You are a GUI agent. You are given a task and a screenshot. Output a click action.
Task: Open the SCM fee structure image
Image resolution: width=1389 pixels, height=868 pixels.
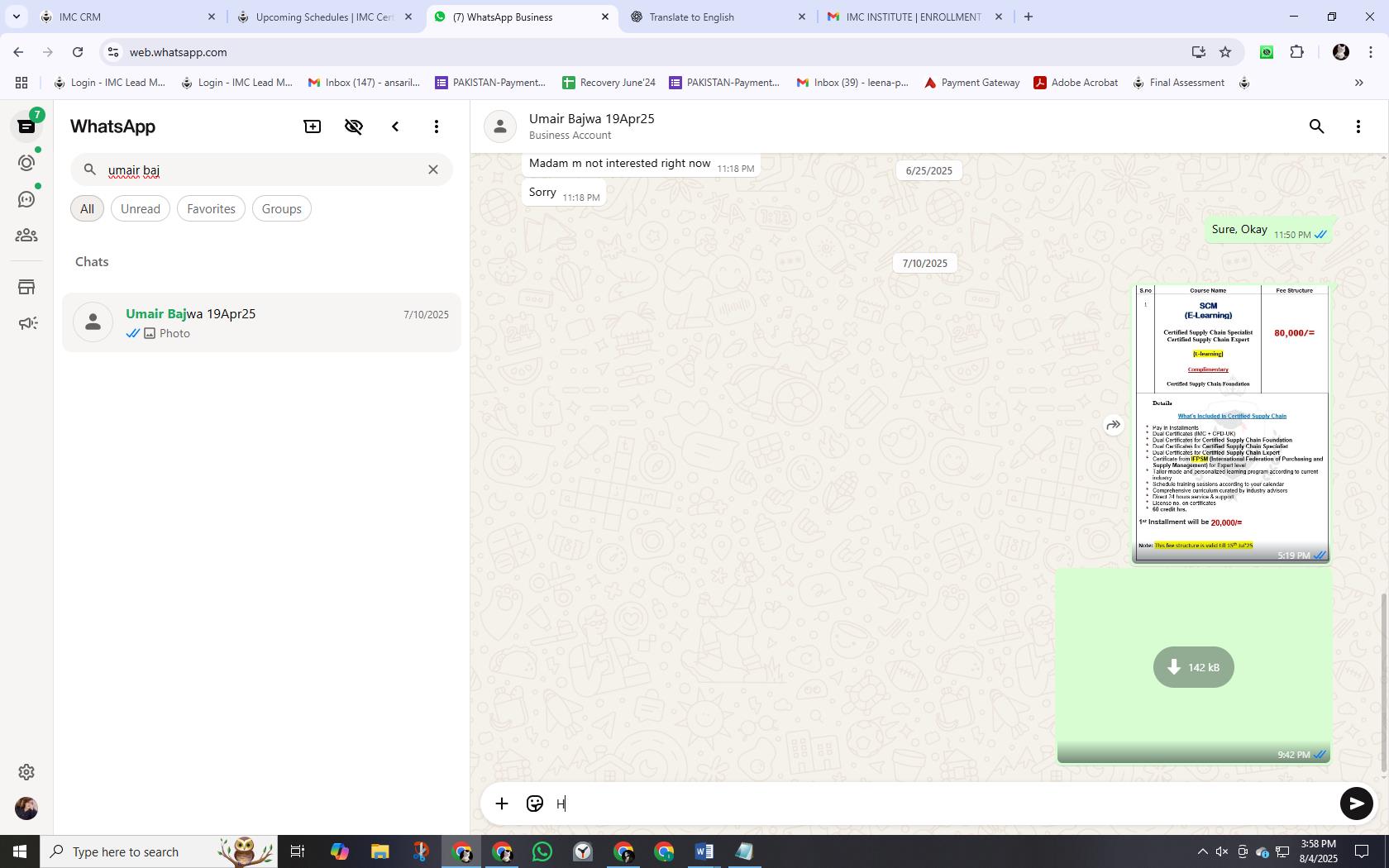pos(1231,423)
